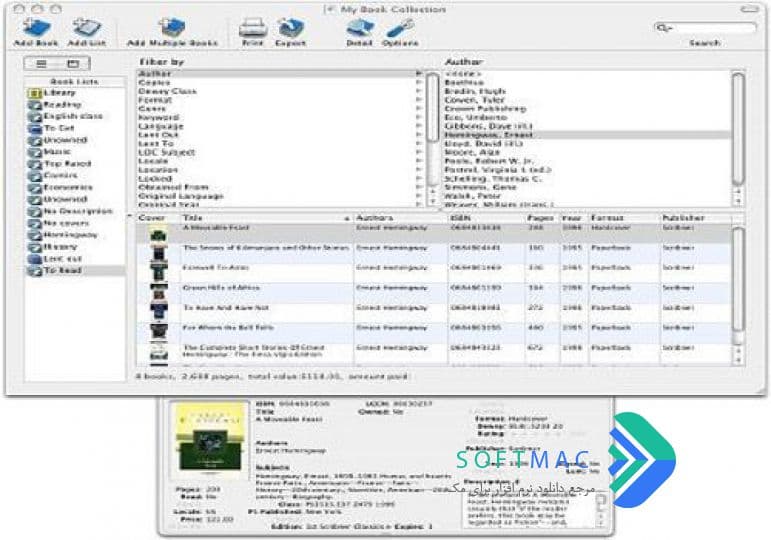The image size is (771, 540).
Task: Expand the Genre filter arrow
Action: [419, 109]
